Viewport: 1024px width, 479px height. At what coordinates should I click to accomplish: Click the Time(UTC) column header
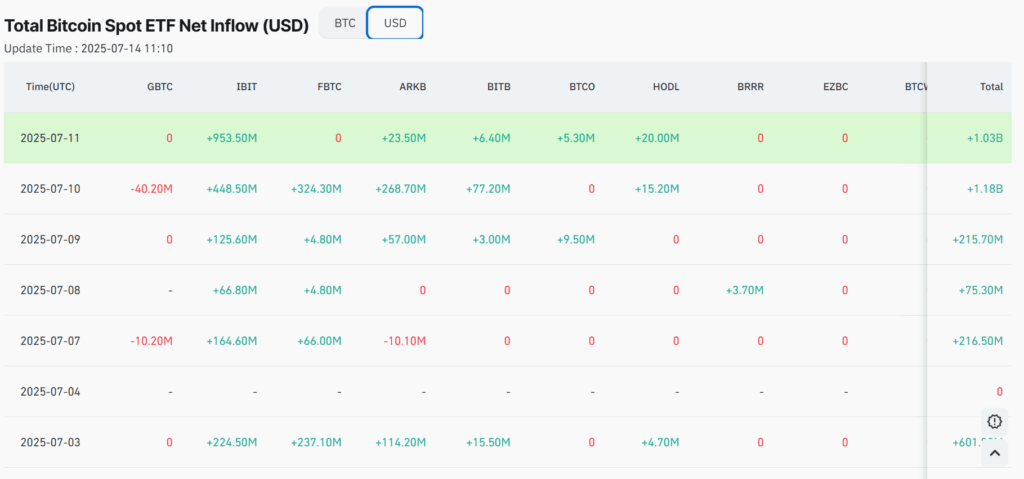[50, 87]
